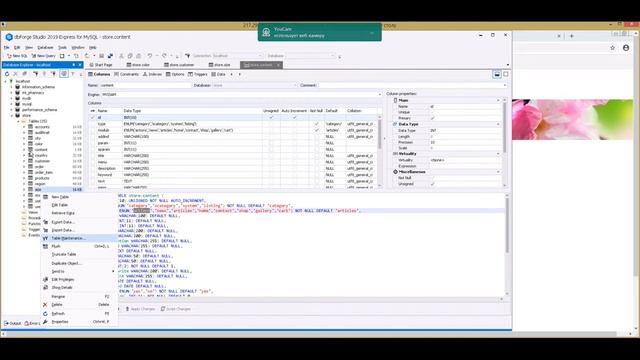
Task: Click the Delete connection X icon in Database Explorer
Action: tap(16, 74)
